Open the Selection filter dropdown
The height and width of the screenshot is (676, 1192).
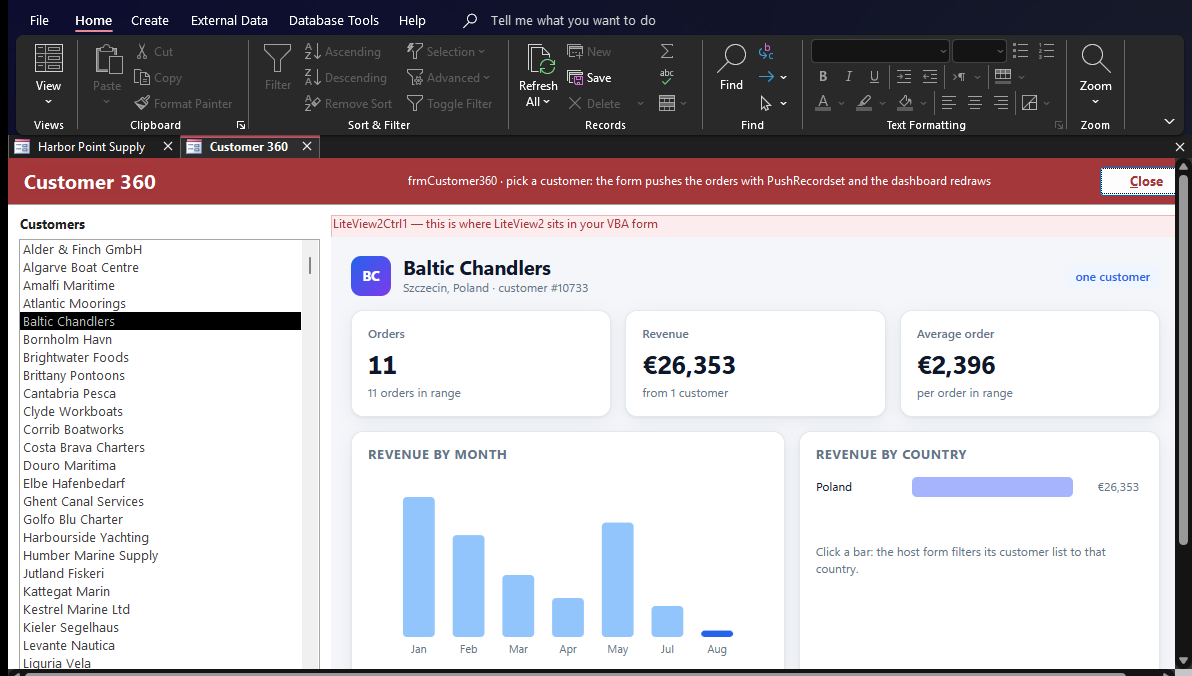446,52
